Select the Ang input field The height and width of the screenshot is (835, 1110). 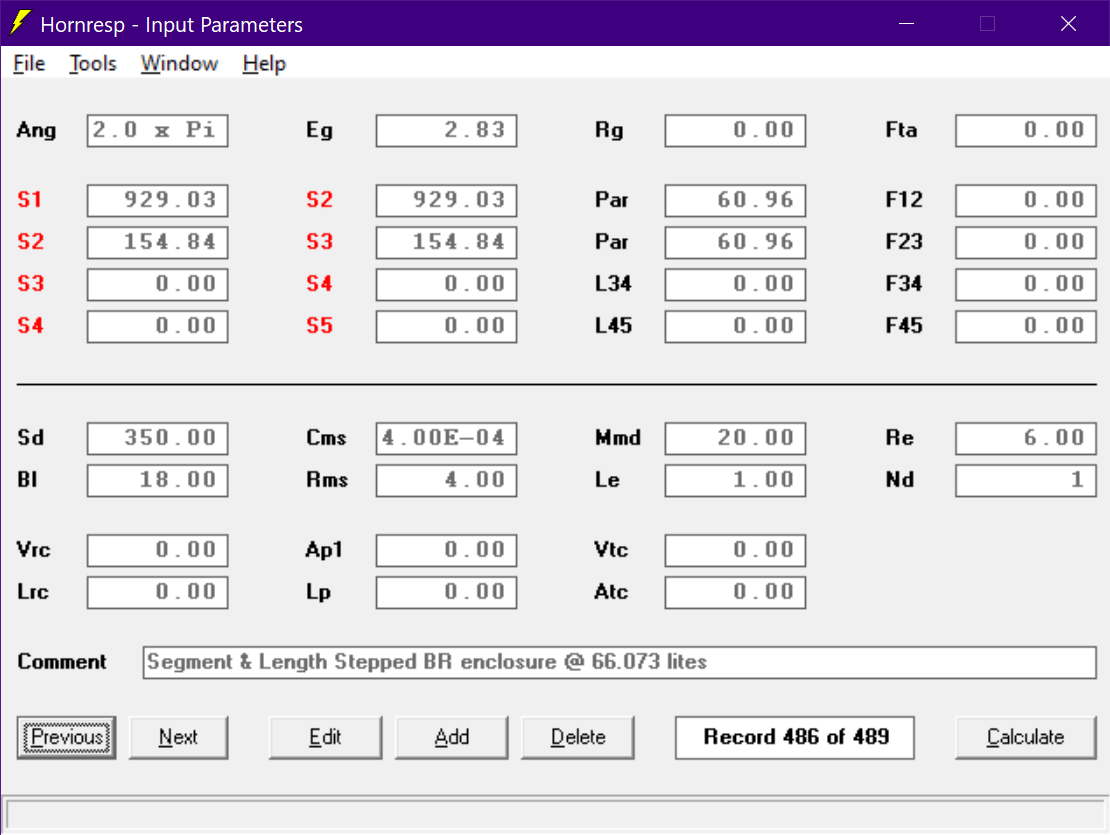[158, 130]
